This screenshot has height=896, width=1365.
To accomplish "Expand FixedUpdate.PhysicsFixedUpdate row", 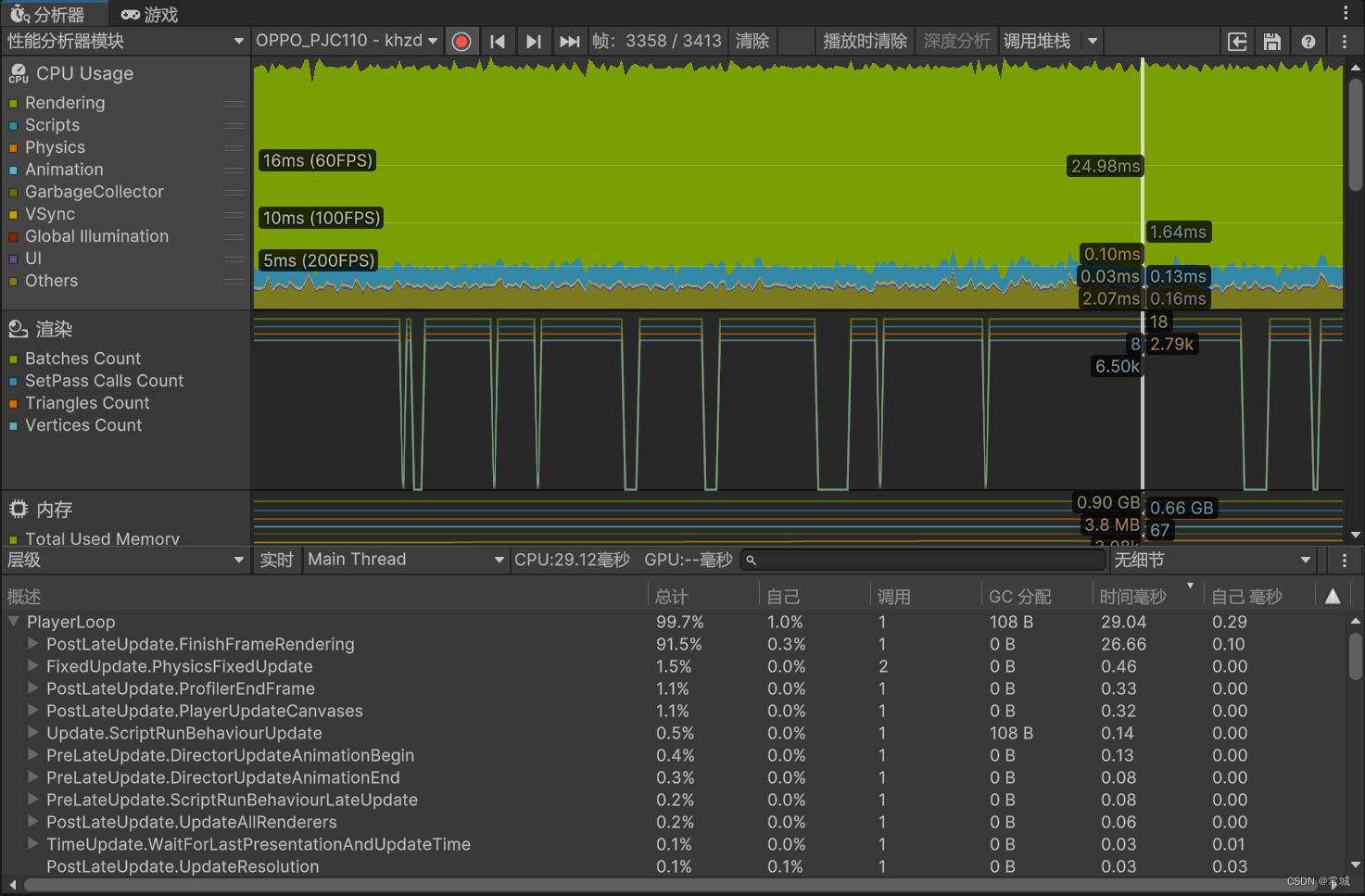I will tap(33, 665).
